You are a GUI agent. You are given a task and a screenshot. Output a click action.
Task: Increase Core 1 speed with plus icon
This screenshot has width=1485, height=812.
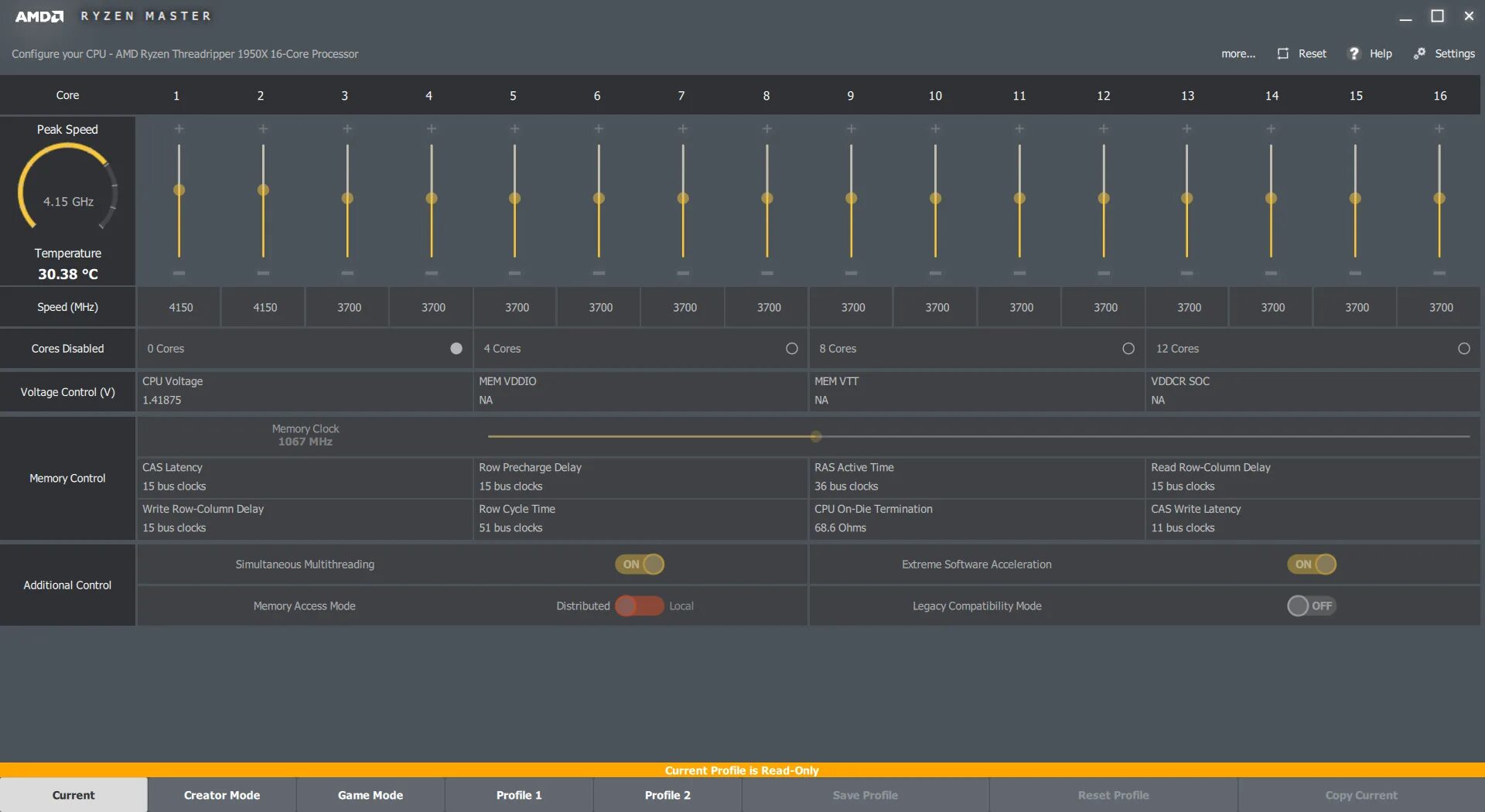point(179,128)
